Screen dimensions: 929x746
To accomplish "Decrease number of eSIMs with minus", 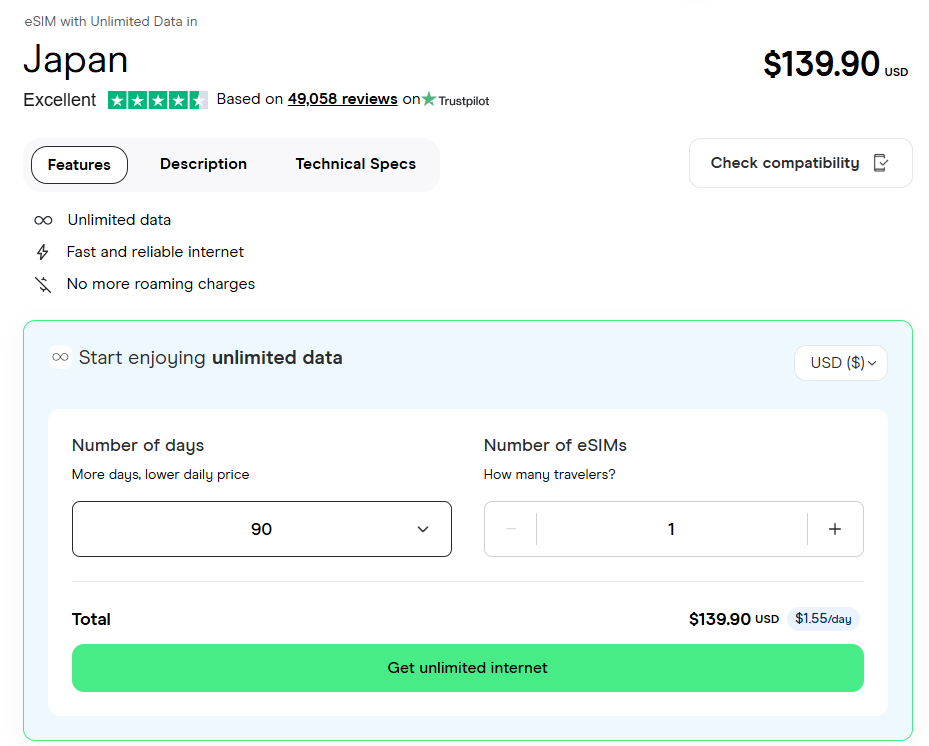I will 511,529.
